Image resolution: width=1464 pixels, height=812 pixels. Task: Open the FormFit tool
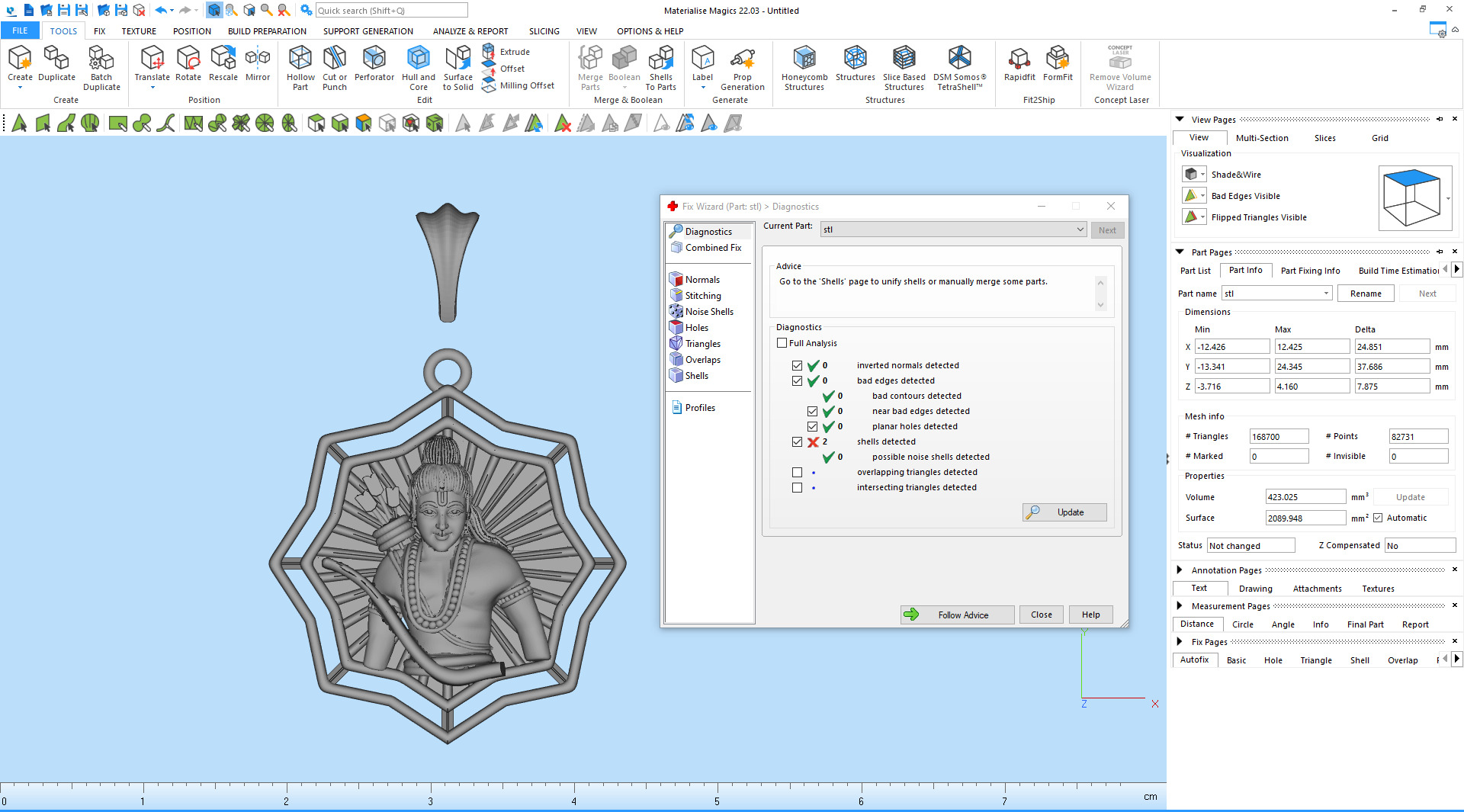click(x=1058, y=63)
